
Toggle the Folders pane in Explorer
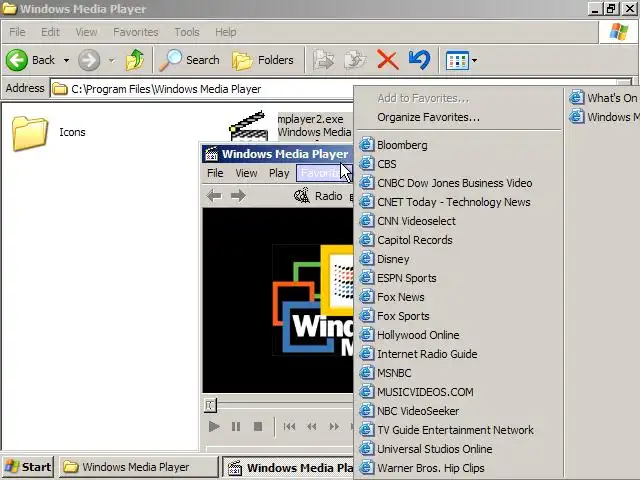(263, 60)
